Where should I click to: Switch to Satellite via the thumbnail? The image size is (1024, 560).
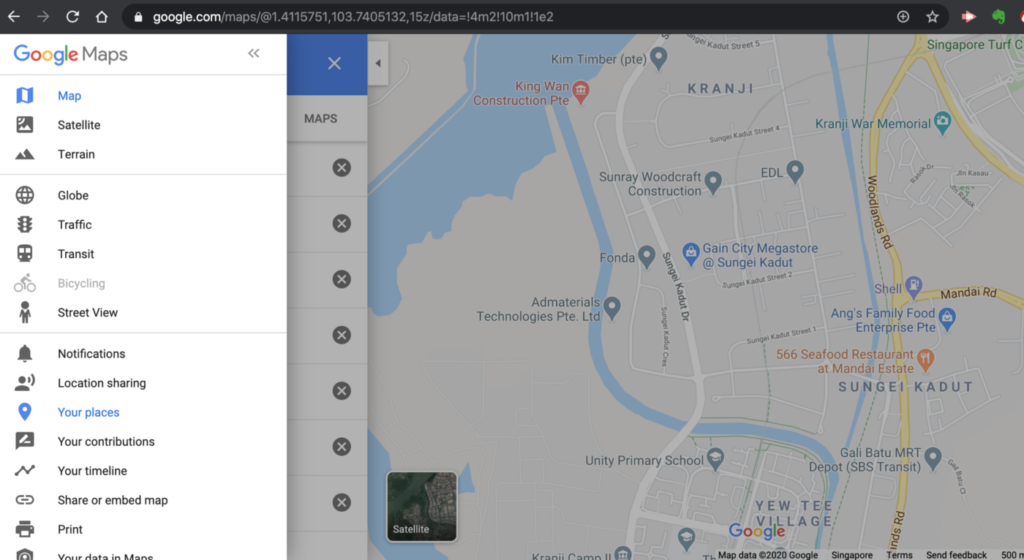click(422, 506)
